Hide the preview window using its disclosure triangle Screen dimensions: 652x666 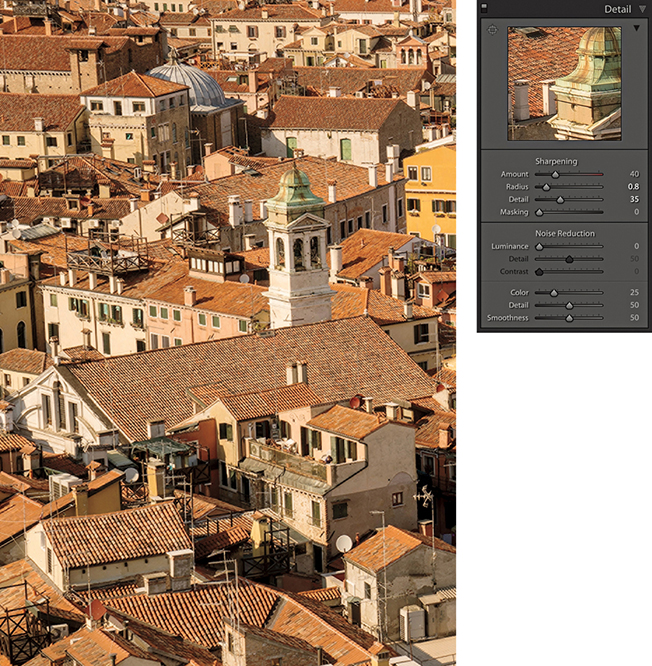click(637, 29)
